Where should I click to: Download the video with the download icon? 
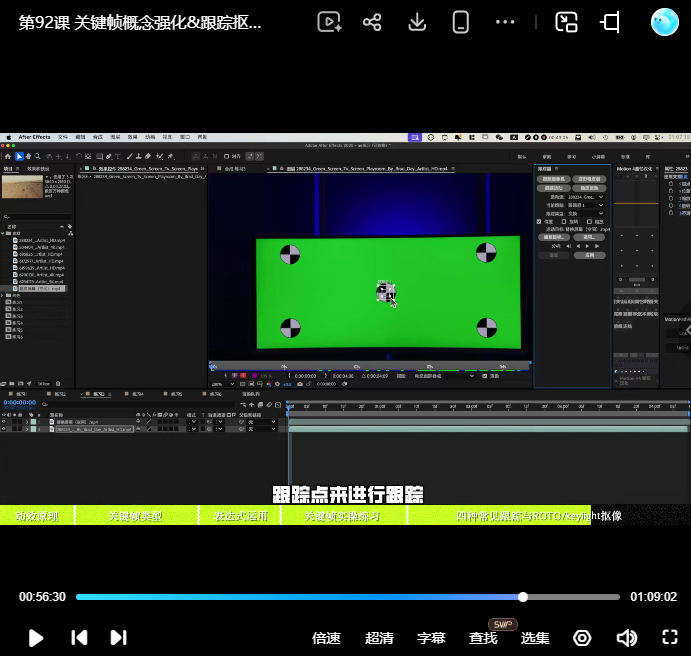pyautogui.click(x=417, y=22)
